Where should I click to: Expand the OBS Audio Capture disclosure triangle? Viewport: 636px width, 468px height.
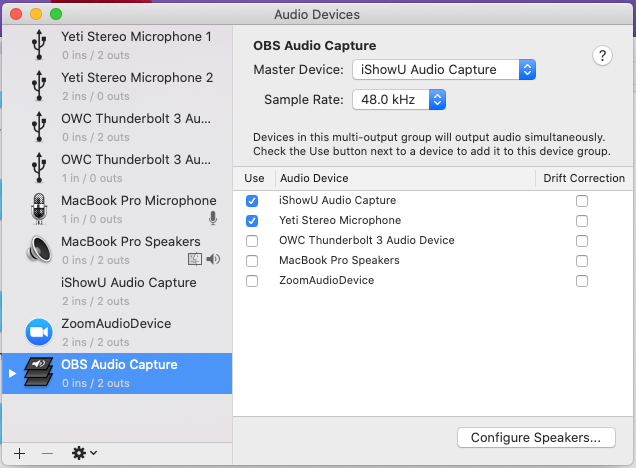pyautogui.click(x=13, y=373)
